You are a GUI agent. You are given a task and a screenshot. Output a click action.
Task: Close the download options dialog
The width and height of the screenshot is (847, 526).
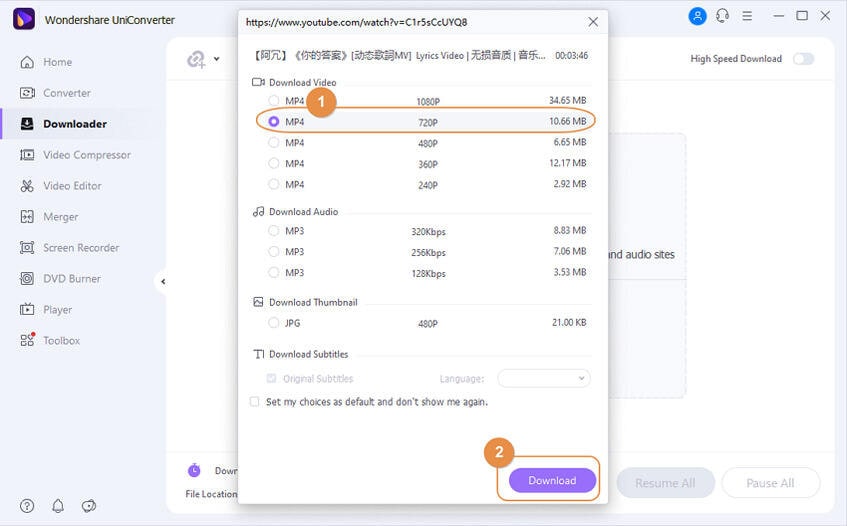click(x=593, y=22)
